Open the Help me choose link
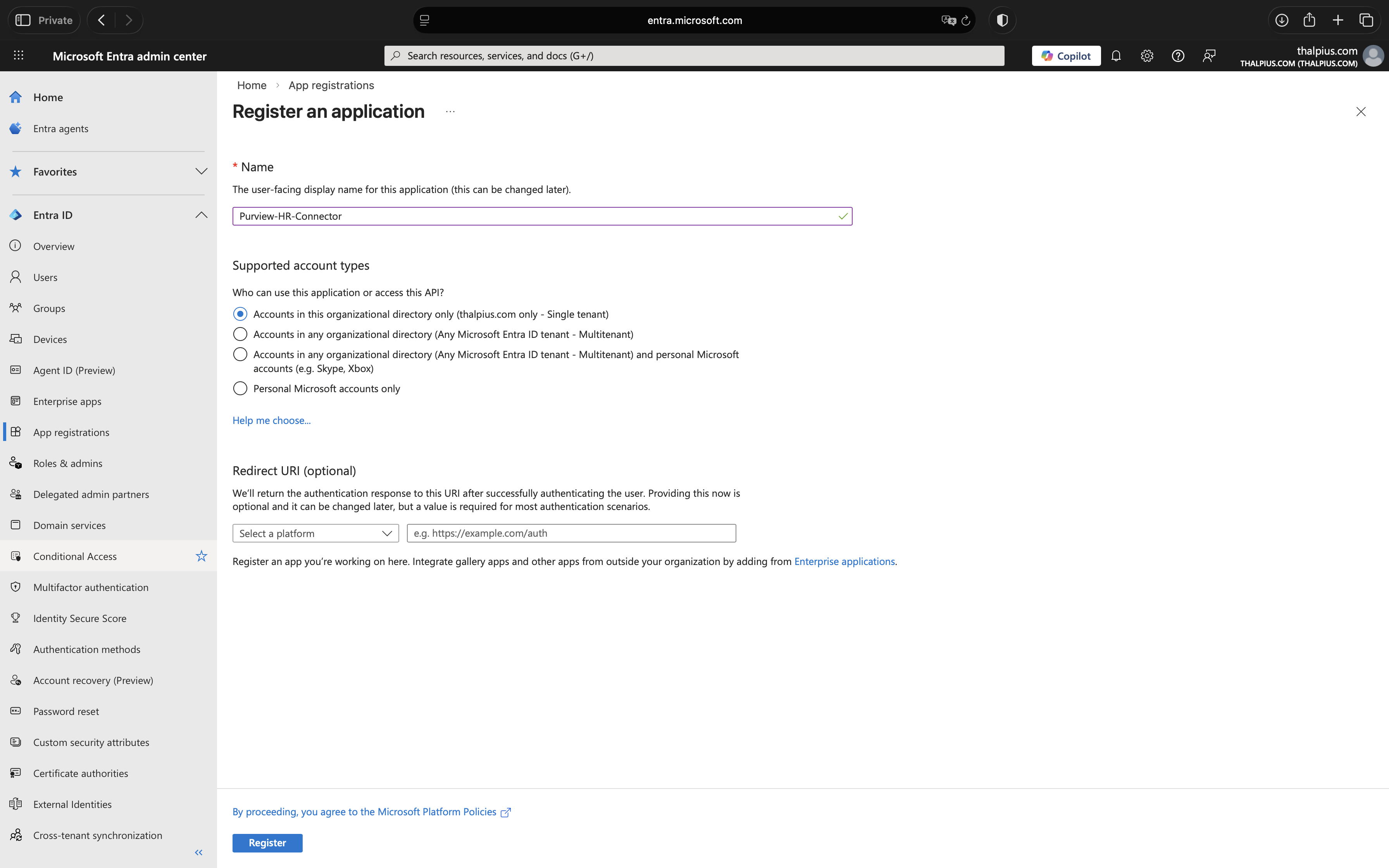The height and width of the screenshot is (868, 1389). [272, 420]
